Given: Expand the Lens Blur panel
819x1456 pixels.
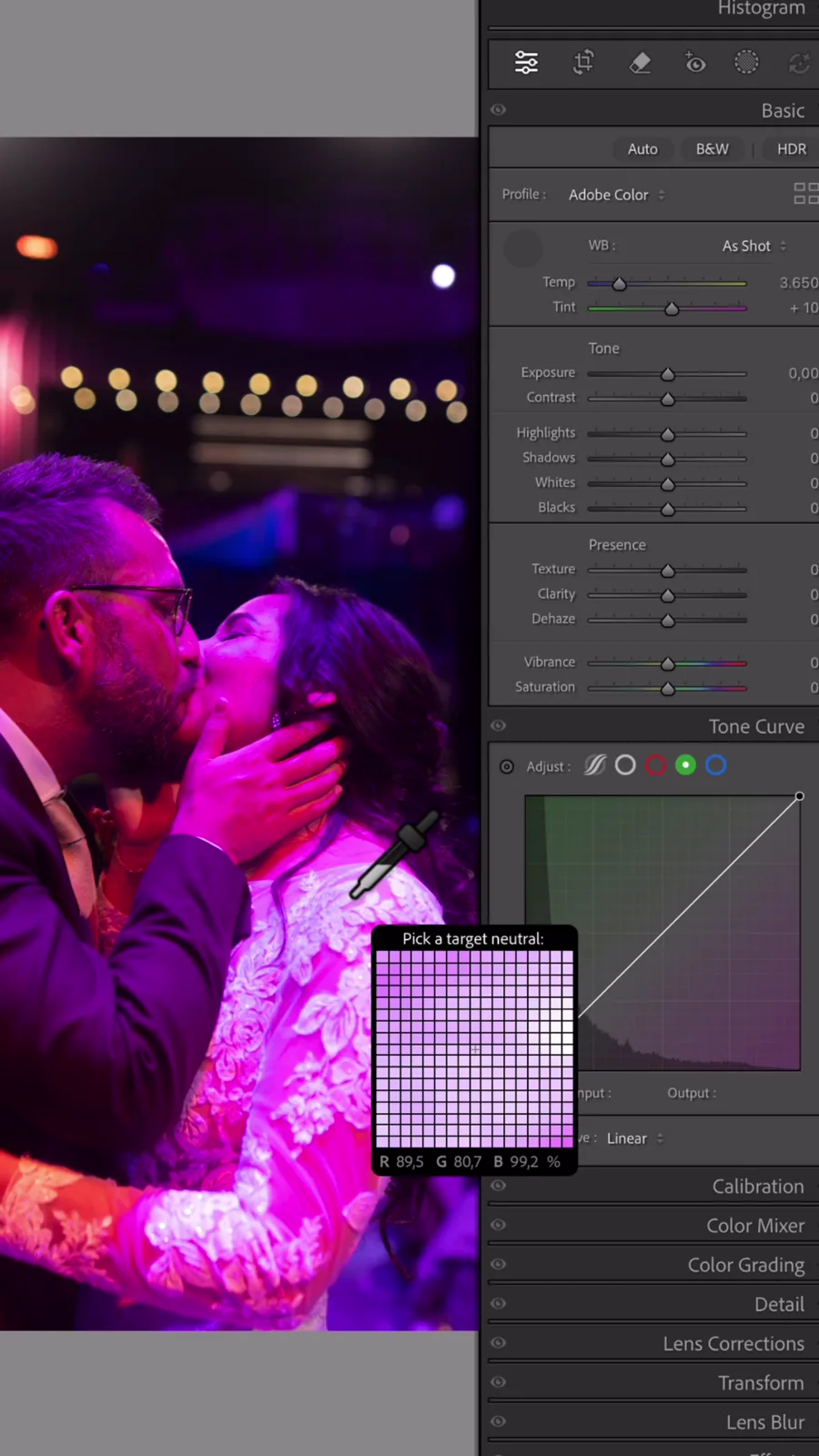Looking at the screenshot, I should point(765,1421).
